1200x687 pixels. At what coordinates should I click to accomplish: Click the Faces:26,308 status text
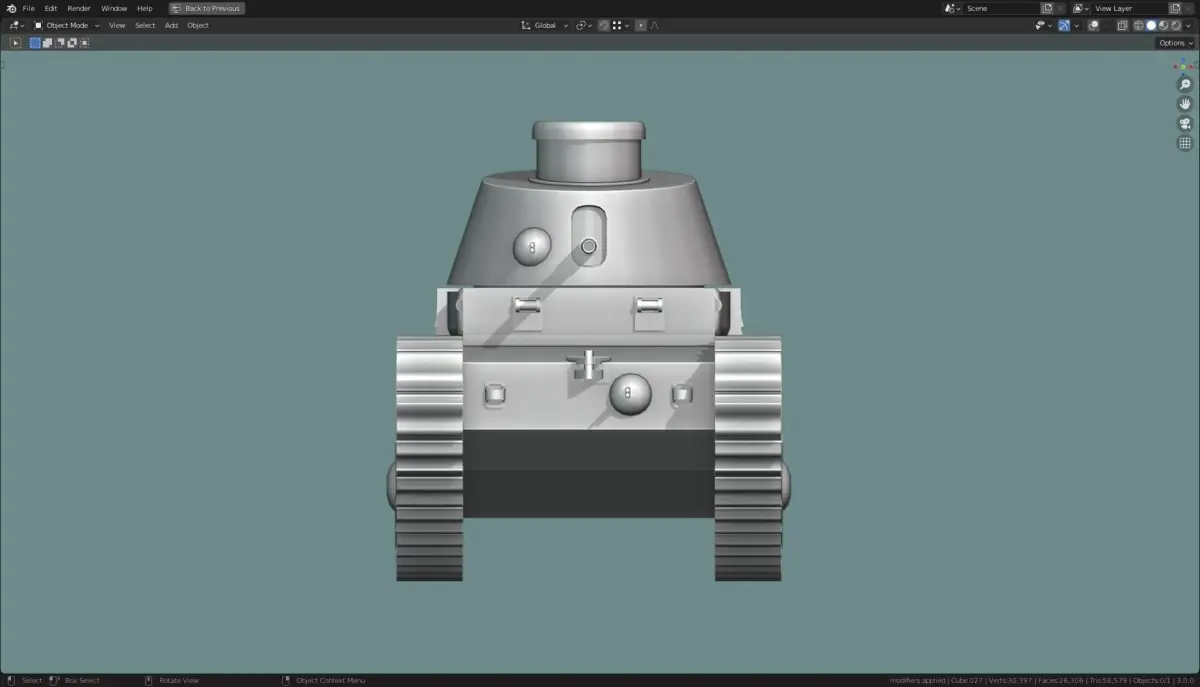(1063, 680)
